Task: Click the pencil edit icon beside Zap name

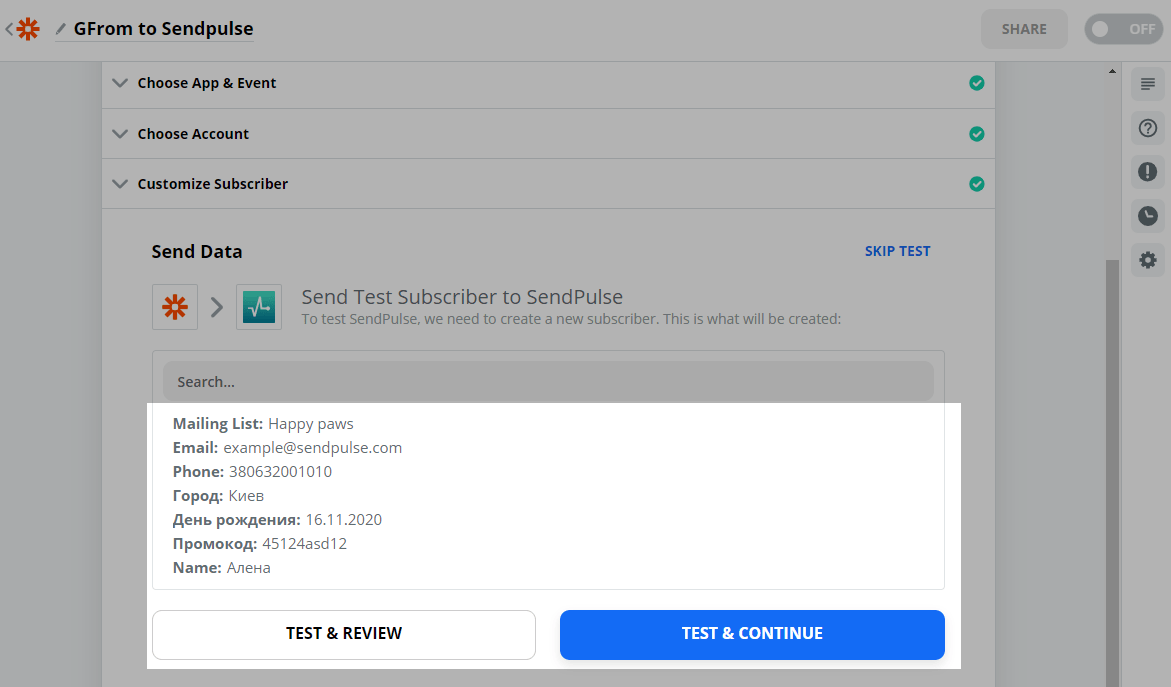Action: click(x=61, y=29)
